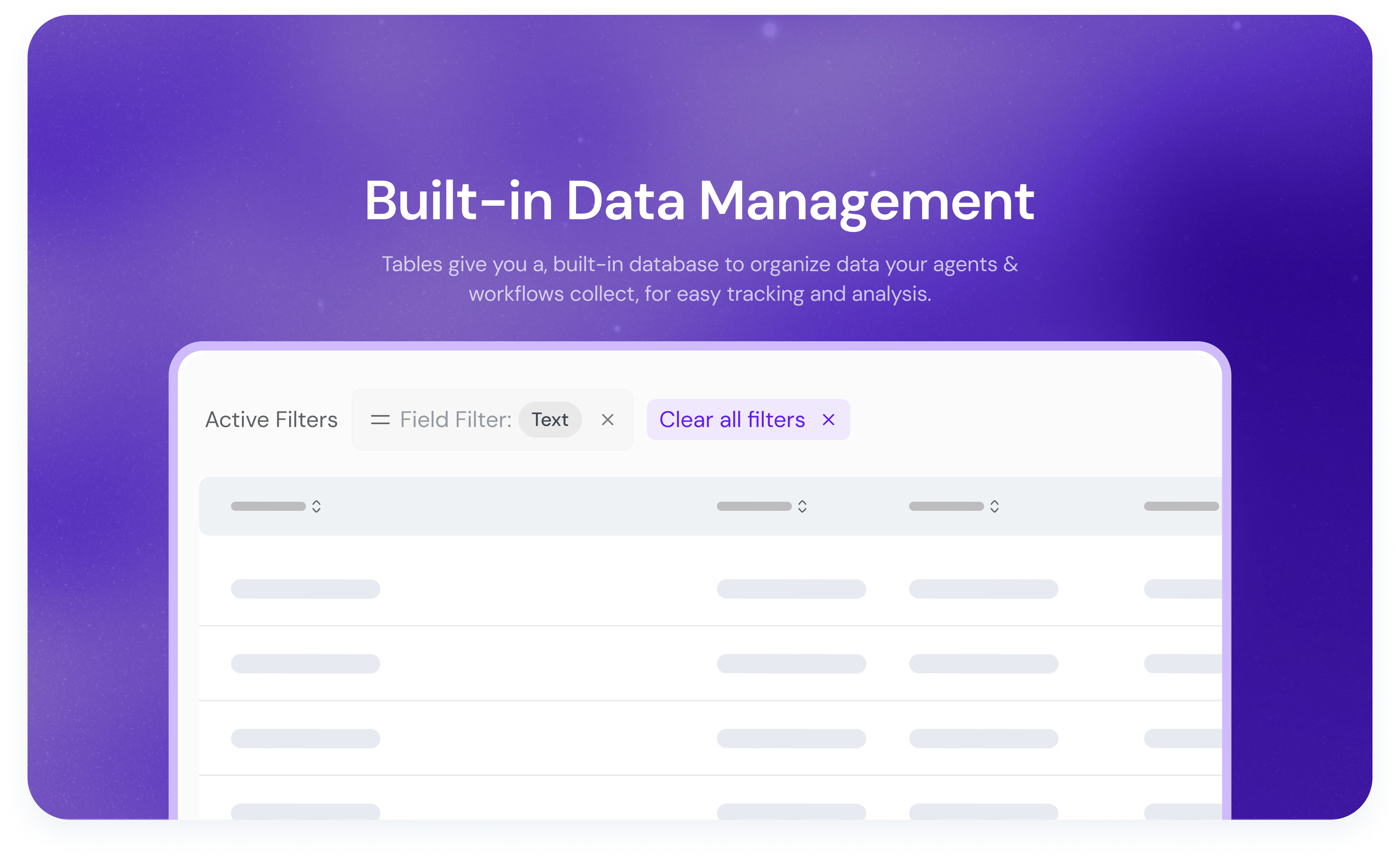The image size is (1400, 860).
Task: Click the Active Filters label
Action: coord(271,420)
